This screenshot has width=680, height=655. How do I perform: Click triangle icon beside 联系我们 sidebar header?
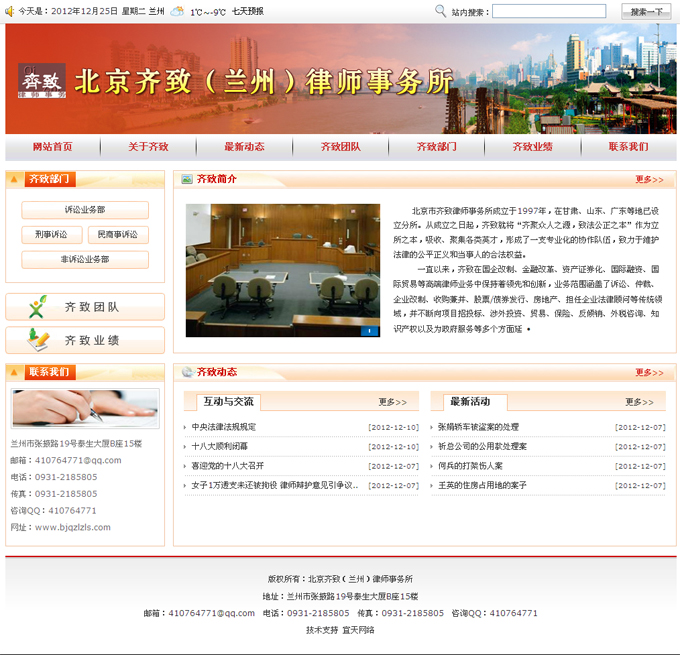coord(14,372)
